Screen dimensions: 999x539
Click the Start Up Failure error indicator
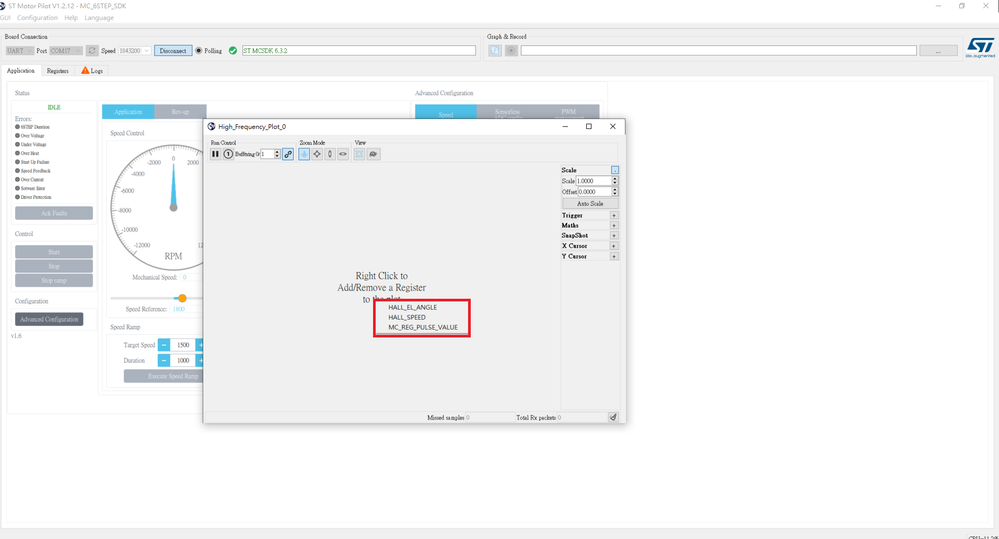[x=17, y=162]
